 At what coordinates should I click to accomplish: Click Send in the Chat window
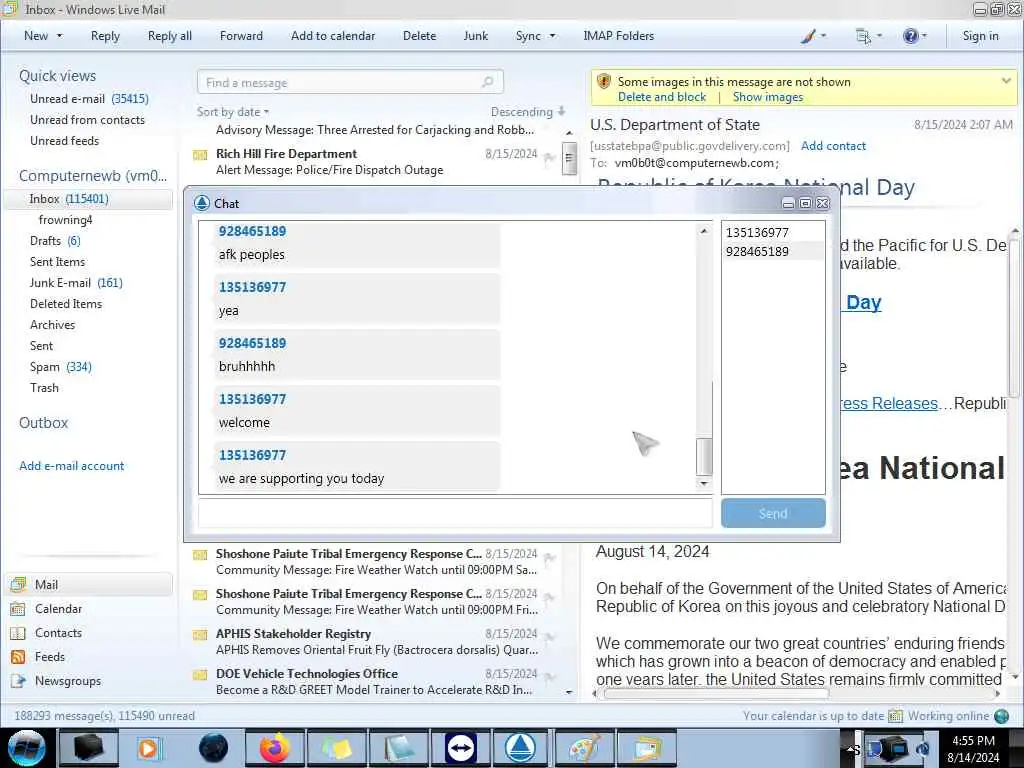click(773, 513)
